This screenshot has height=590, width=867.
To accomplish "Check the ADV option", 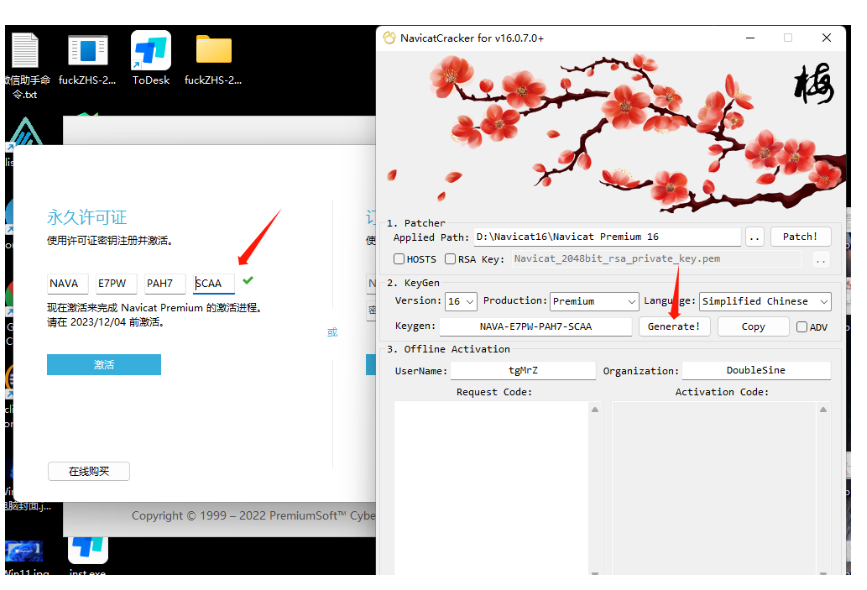I will pos(802,327).
